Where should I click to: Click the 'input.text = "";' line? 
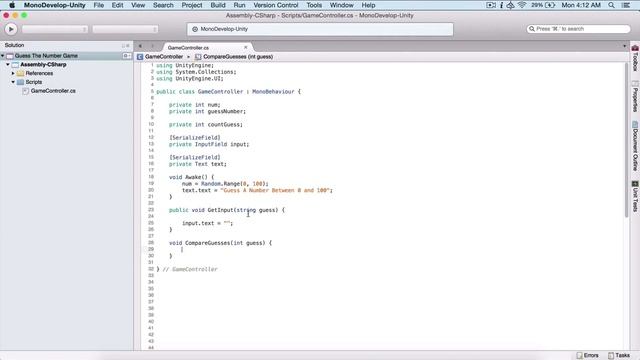point(207,223)
